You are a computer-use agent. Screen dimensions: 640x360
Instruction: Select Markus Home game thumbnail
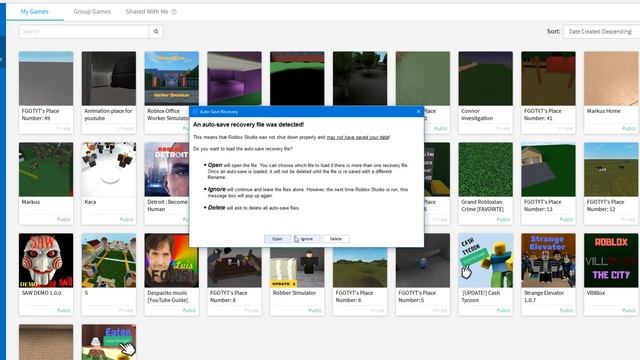tap(611, 78)
